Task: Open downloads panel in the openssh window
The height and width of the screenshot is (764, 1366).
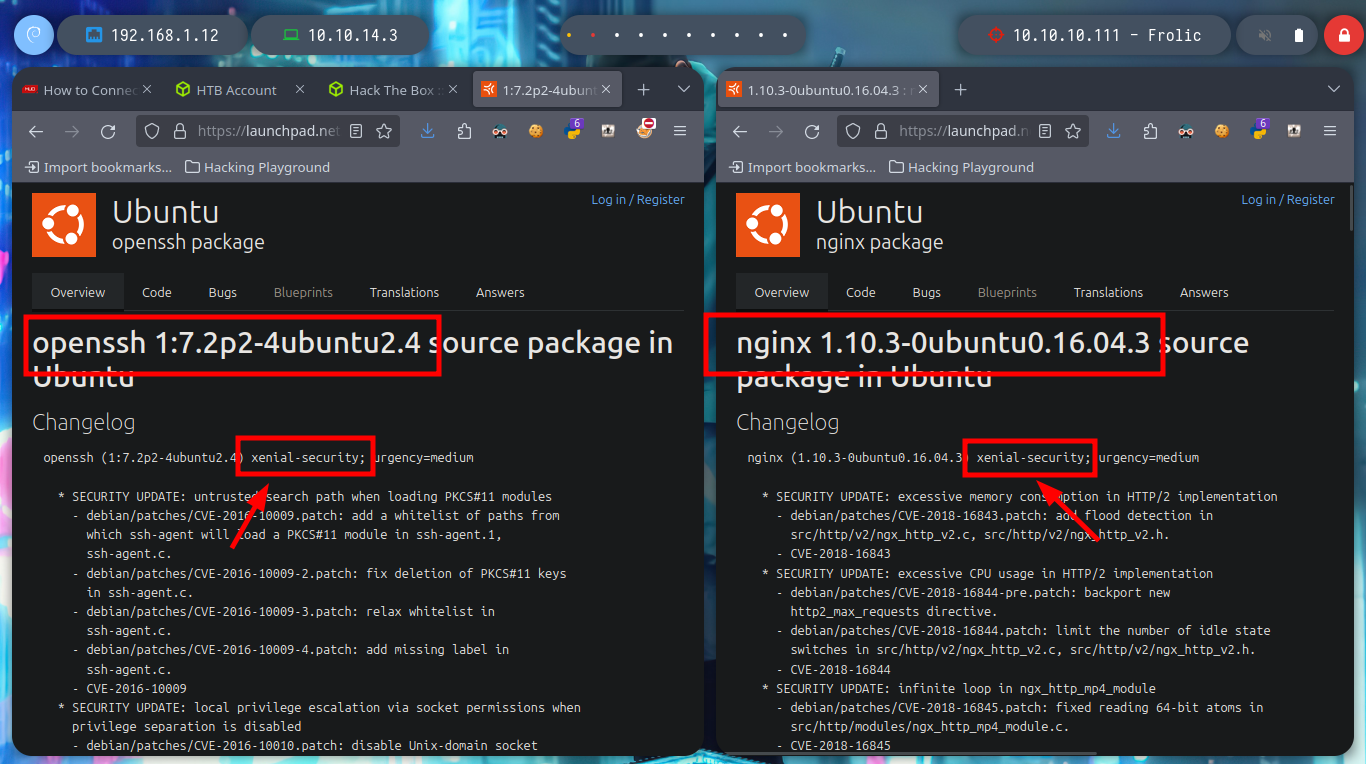Action: click(x=428, y=131)
